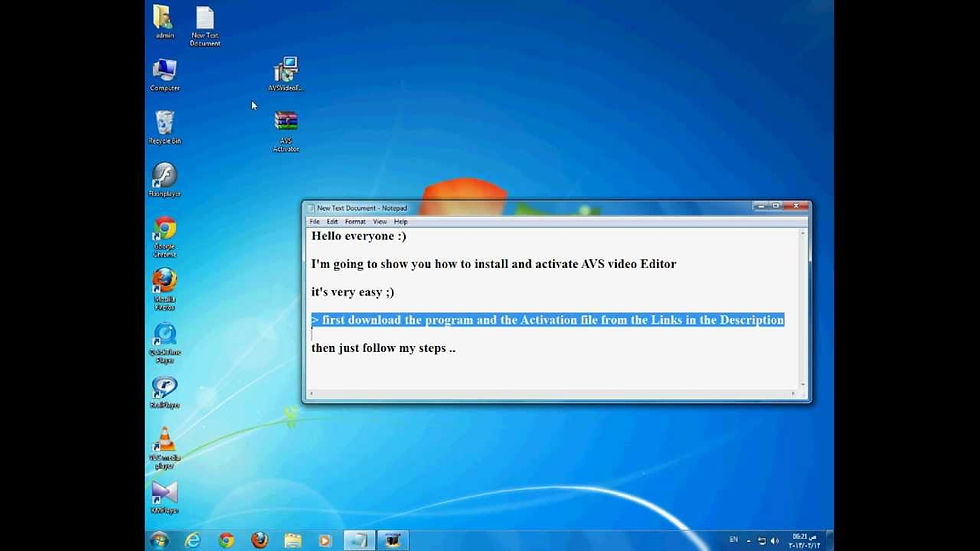Close the Notepad window
This screenshot has height=551, width=980.
[x=796, y=206]
